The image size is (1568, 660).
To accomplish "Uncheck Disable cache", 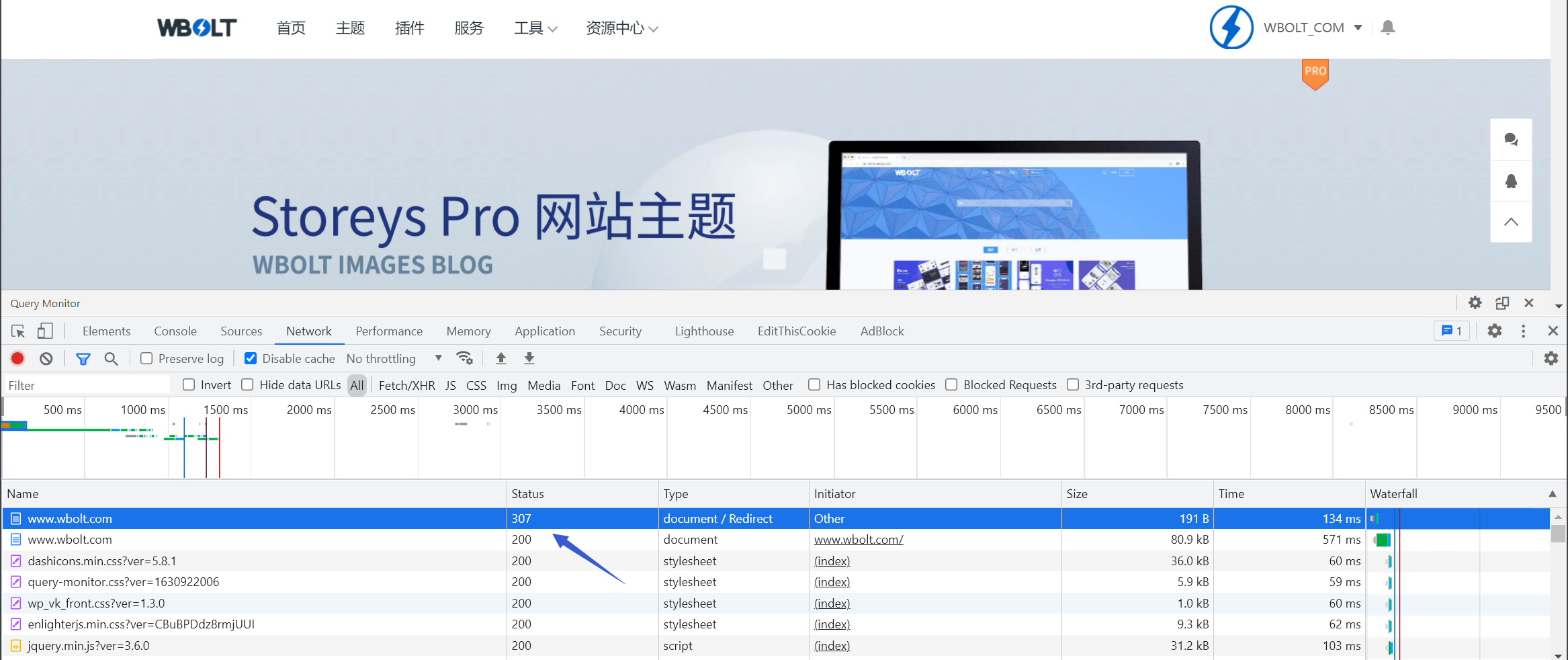I will tap(251, 359).
